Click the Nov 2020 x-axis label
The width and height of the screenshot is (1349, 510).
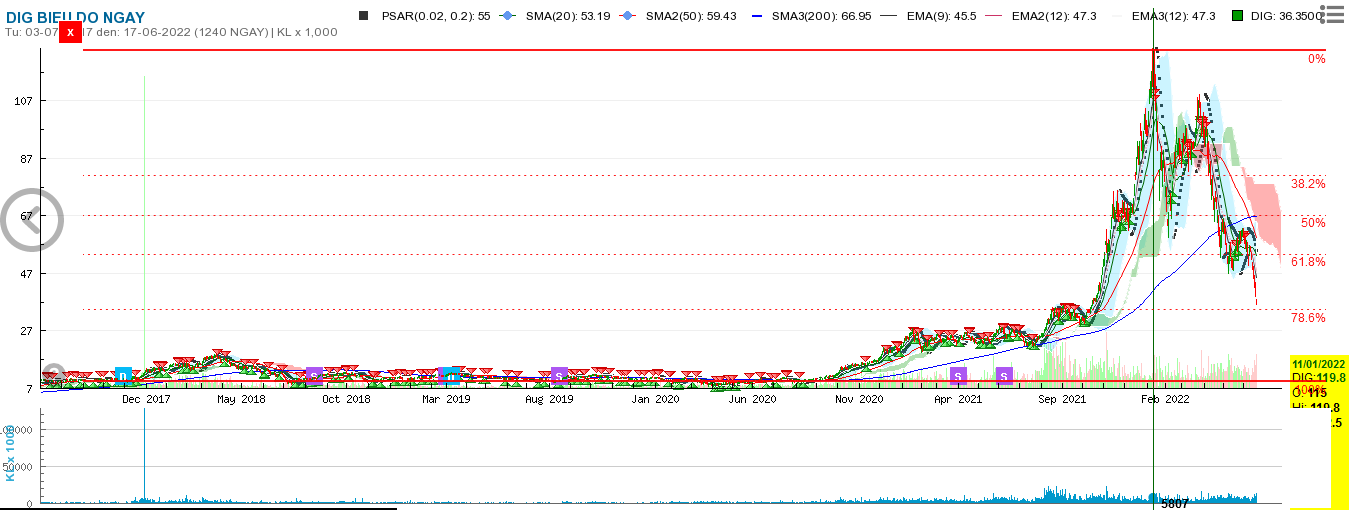tap(859, 399)
